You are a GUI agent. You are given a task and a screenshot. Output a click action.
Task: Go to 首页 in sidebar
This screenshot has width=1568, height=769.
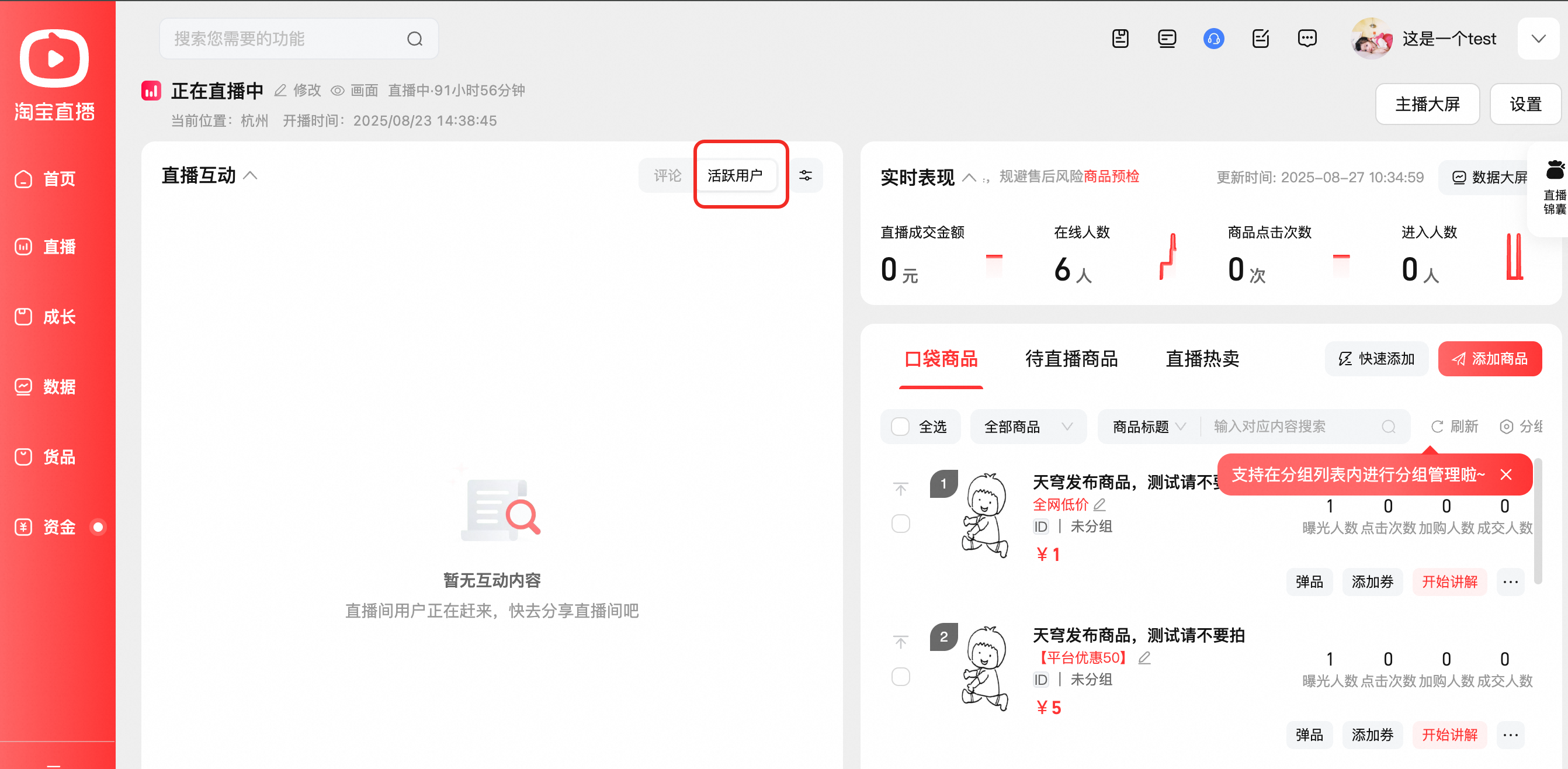[46, 179]
